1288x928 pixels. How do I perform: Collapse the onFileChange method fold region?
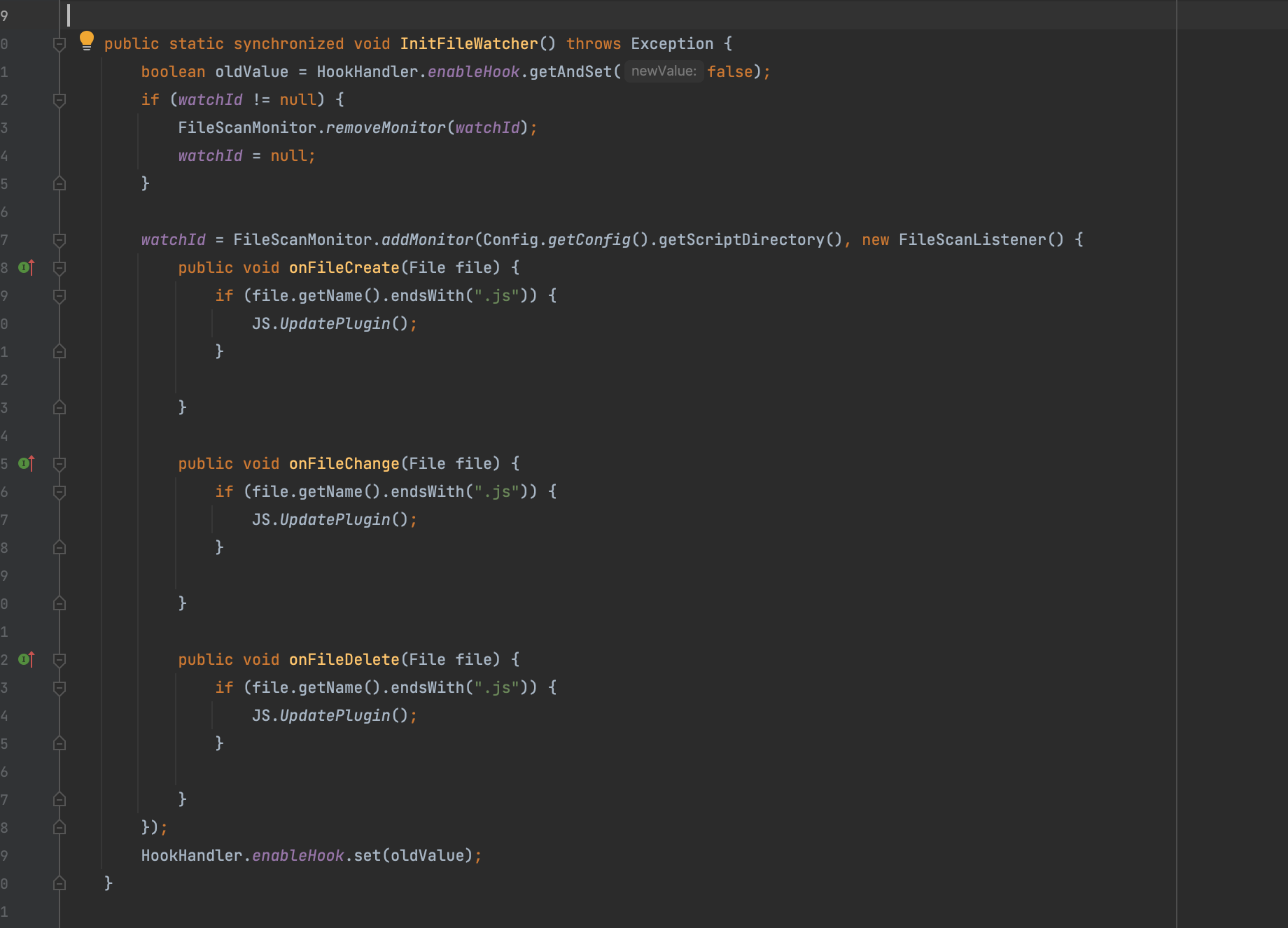[x=59, y=463]
